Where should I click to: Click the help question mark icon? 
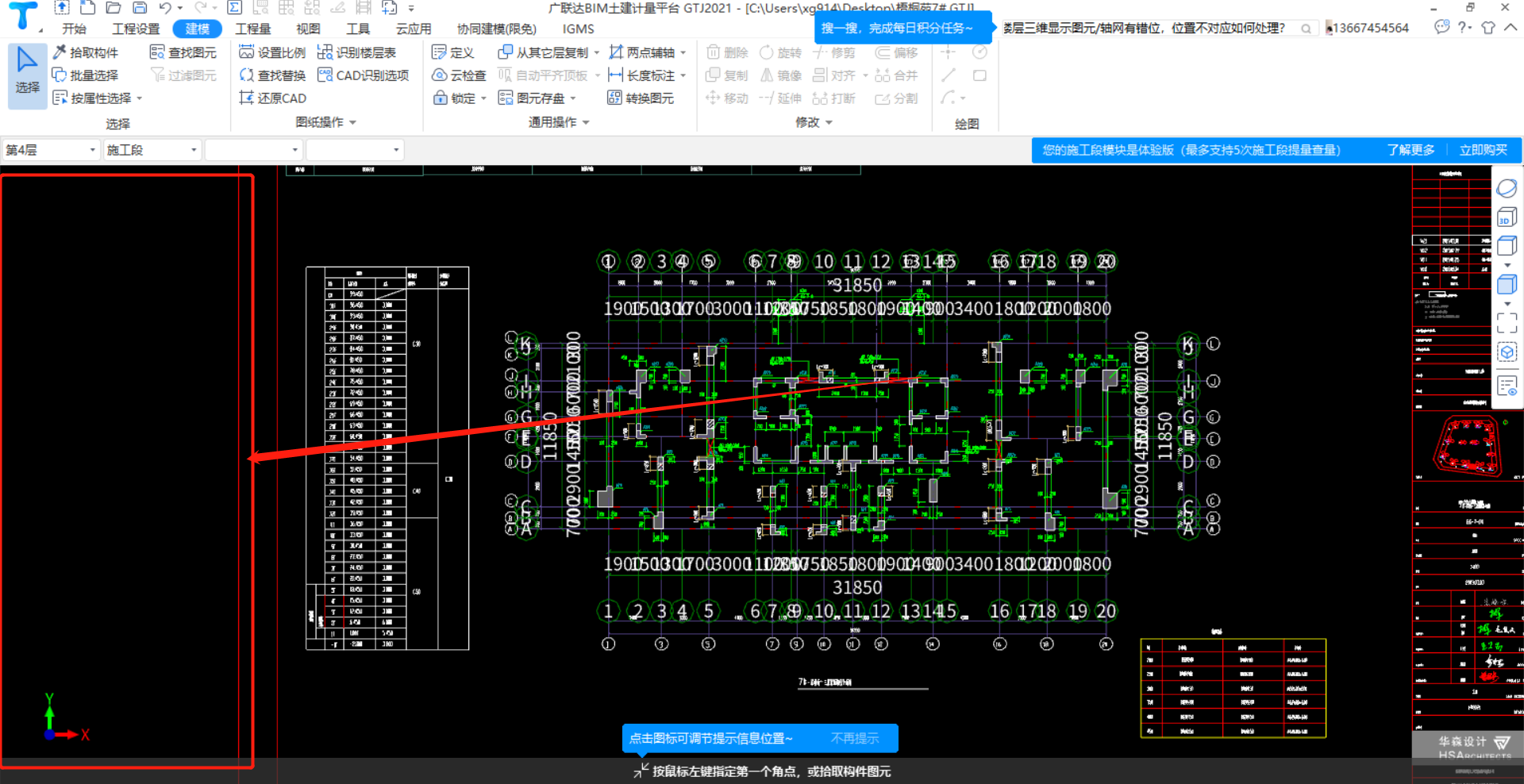click(x=1462, y=27)
